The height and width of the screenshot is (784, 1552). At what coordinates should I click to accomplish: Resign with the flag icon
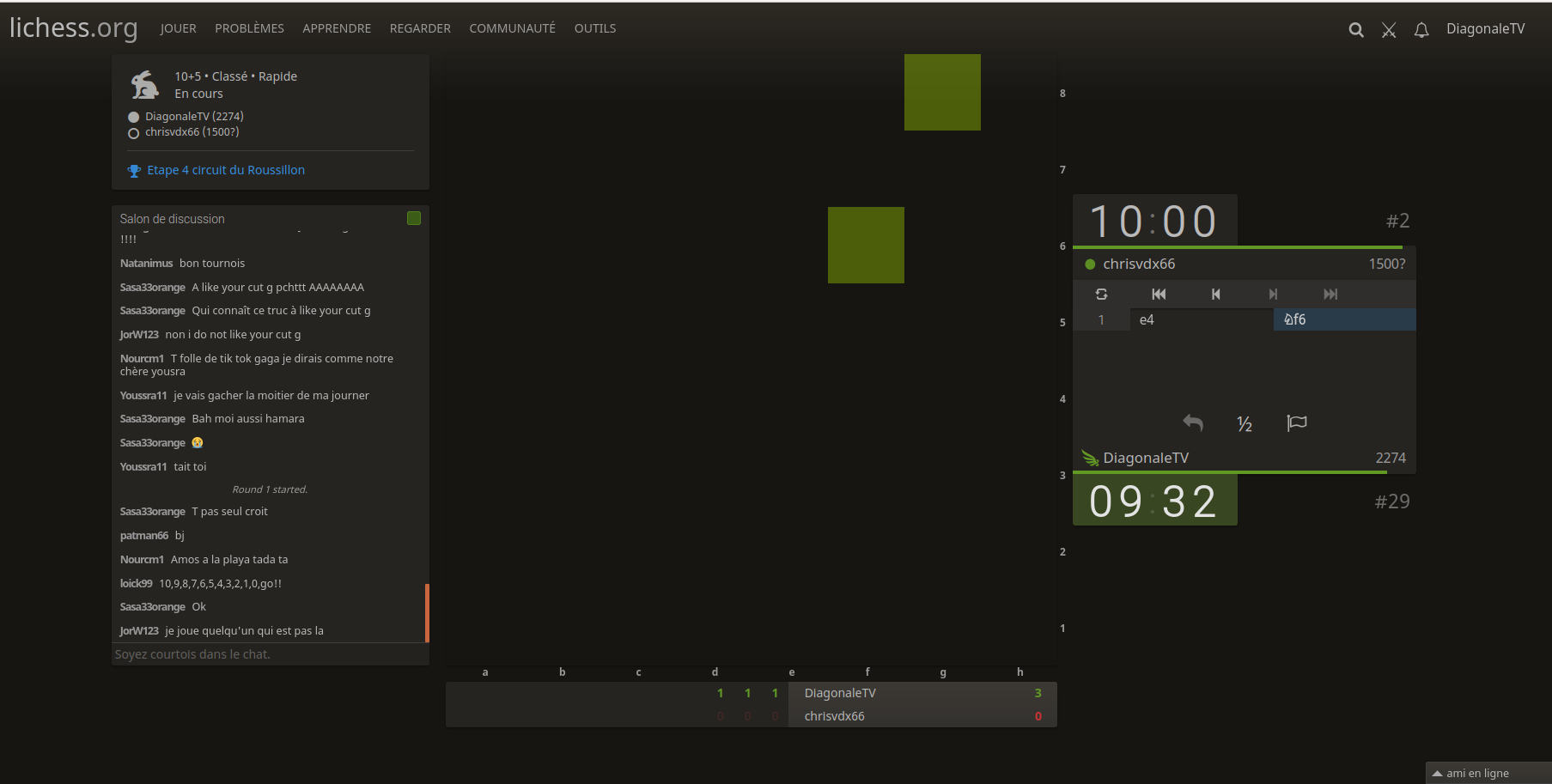click(x=1297, y=422)
